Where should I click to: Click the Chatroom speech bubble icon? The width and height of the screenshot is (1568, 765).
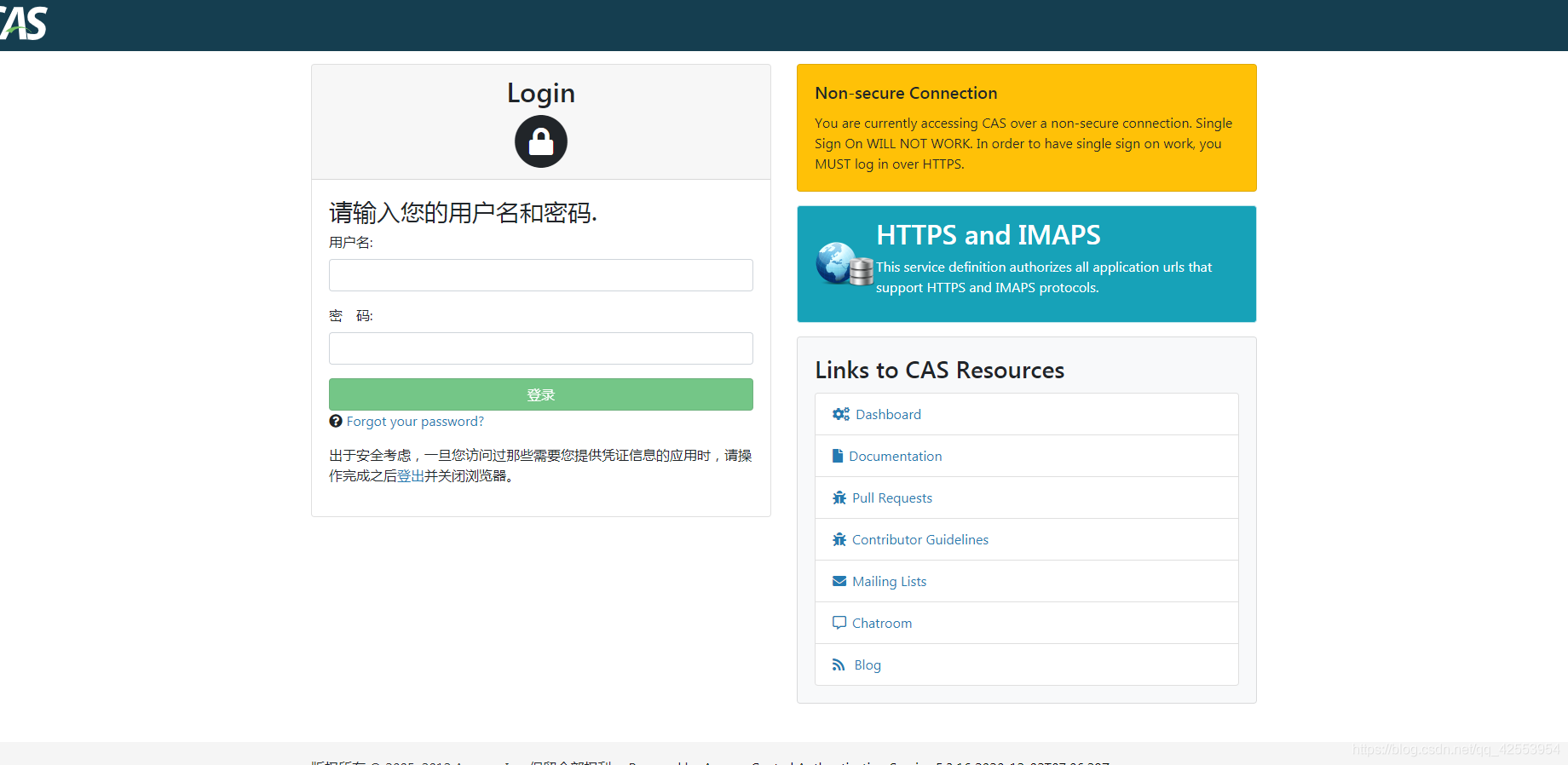click(x=839, y=623)
